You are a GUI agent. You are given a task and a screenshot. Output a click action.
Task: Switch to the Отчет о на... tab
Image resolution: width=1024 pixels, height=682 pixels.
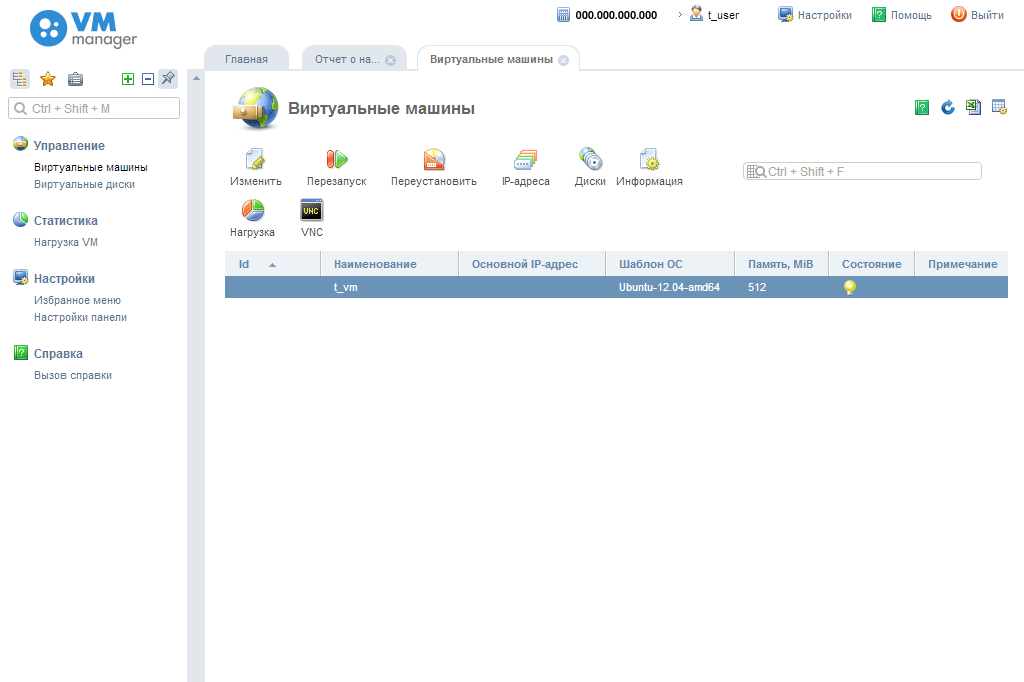pos(347,59)
